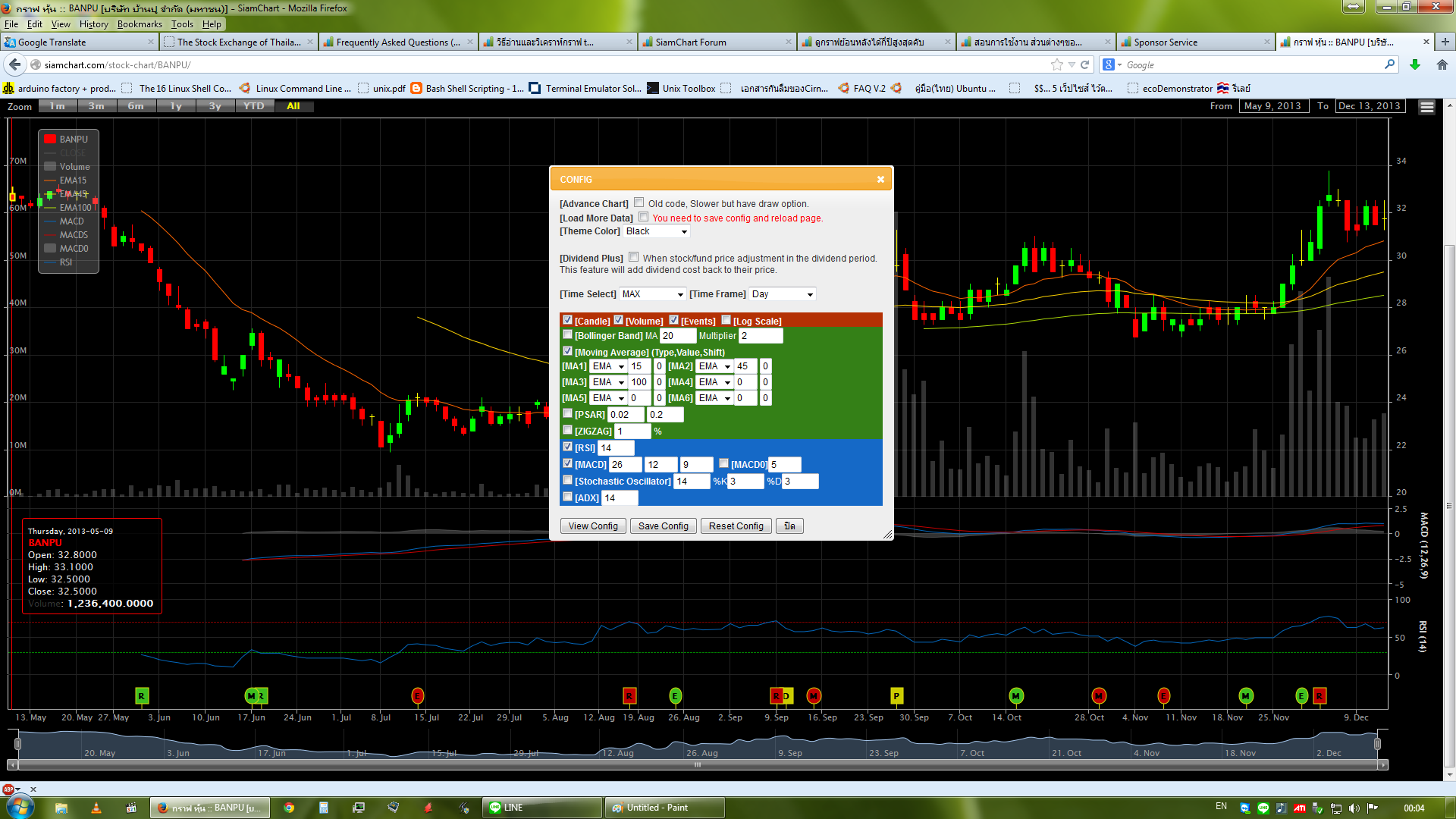Click the green M event marker near 14 Oct
The image size is (1456, 819).
pyautogui.click(x=1016, y=695)
